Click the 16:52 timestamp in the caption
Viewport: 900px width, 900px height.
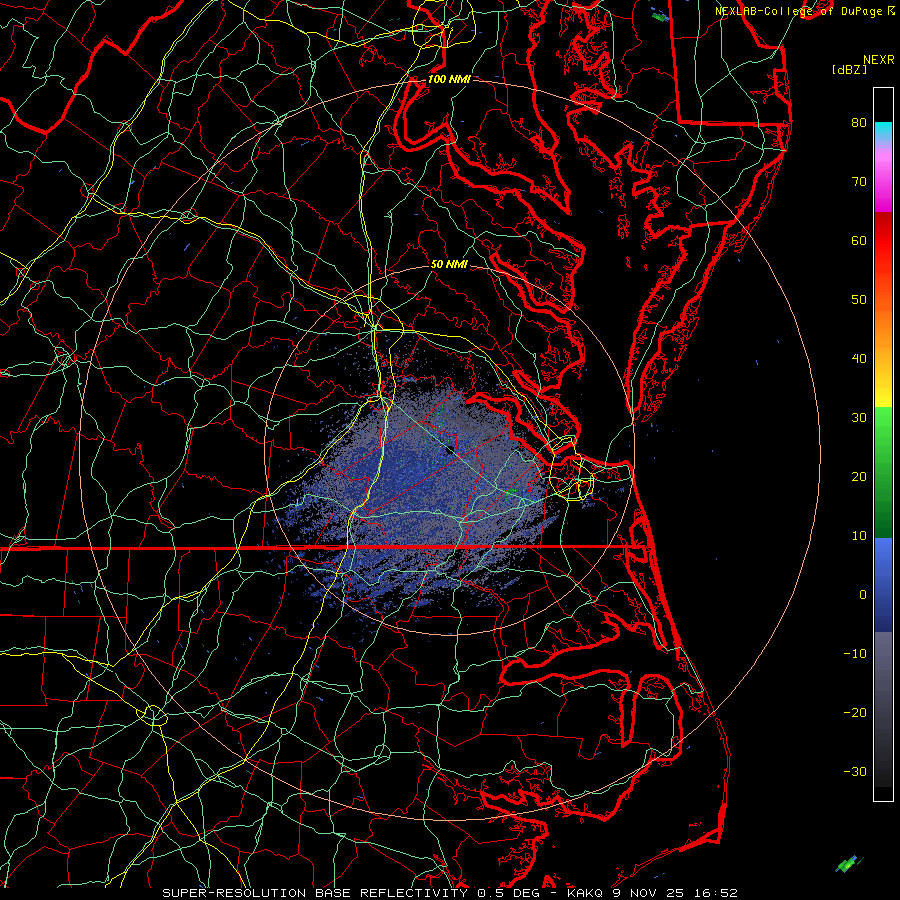[x=717, y=893]
